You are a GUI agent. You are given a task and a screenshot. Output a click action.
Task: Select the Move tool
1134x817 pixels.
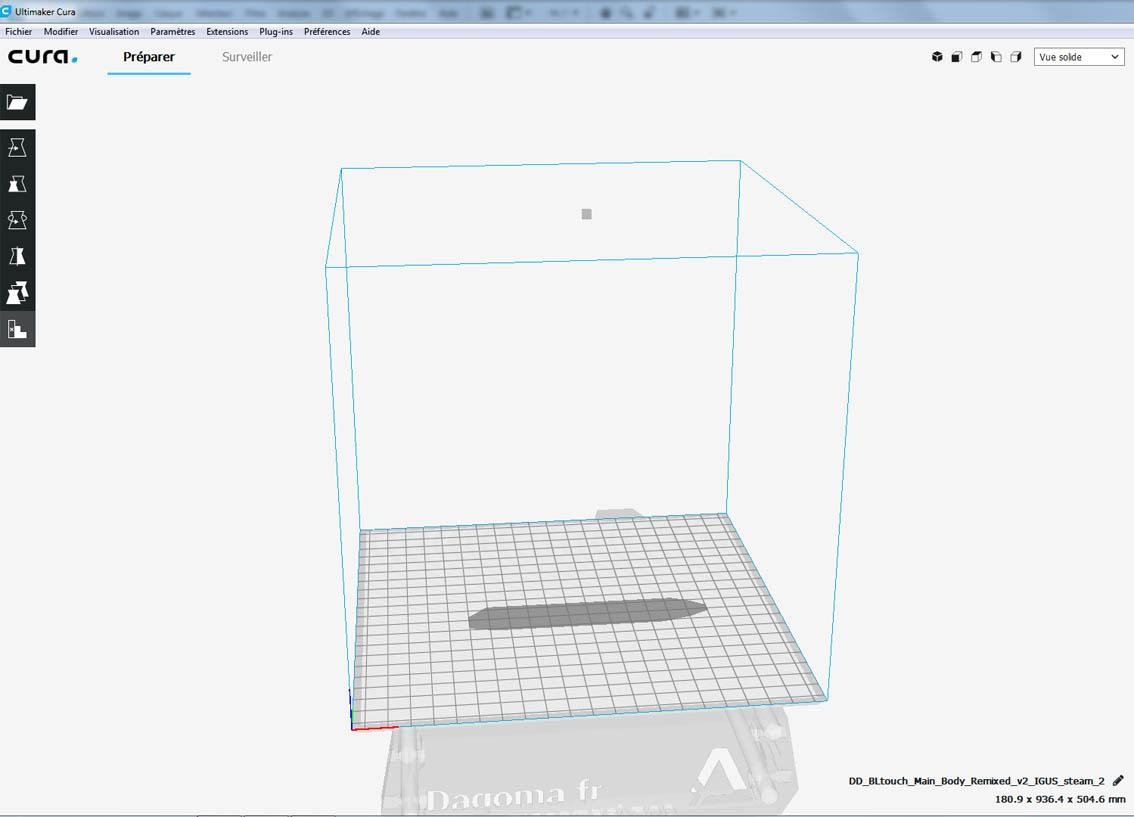coord(17,147)
